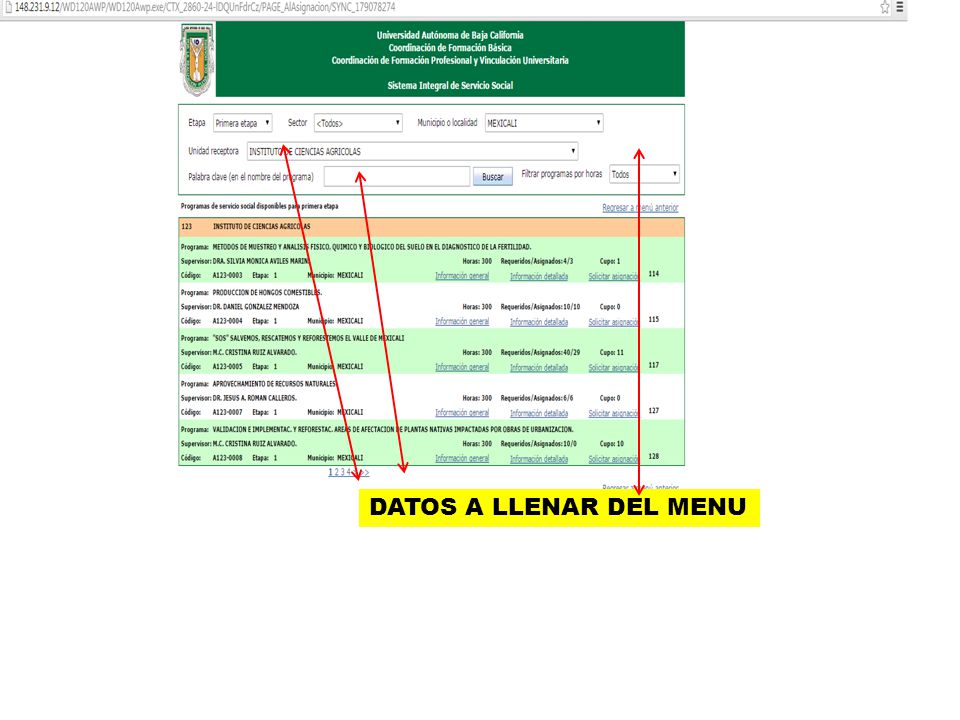Go to results page 2

click(x=337, y=472)
